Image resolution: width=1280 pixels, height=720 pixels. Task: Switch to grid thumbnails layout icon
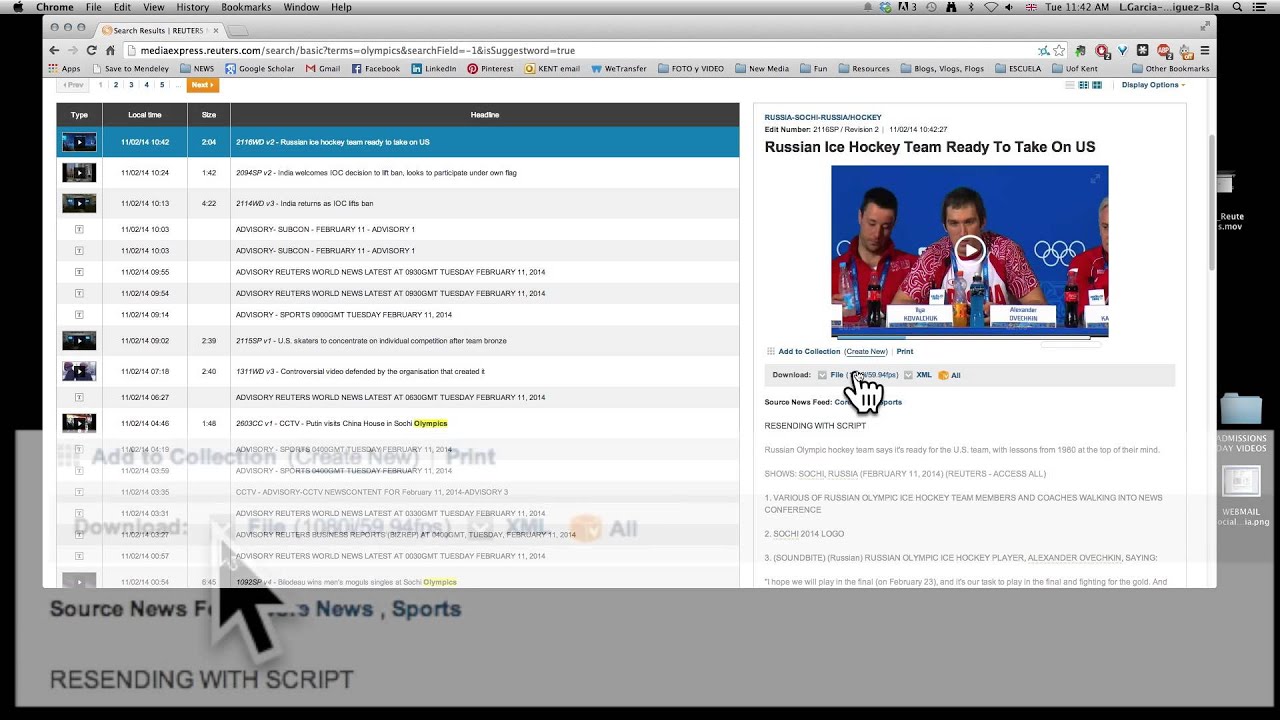(1097, 85)
